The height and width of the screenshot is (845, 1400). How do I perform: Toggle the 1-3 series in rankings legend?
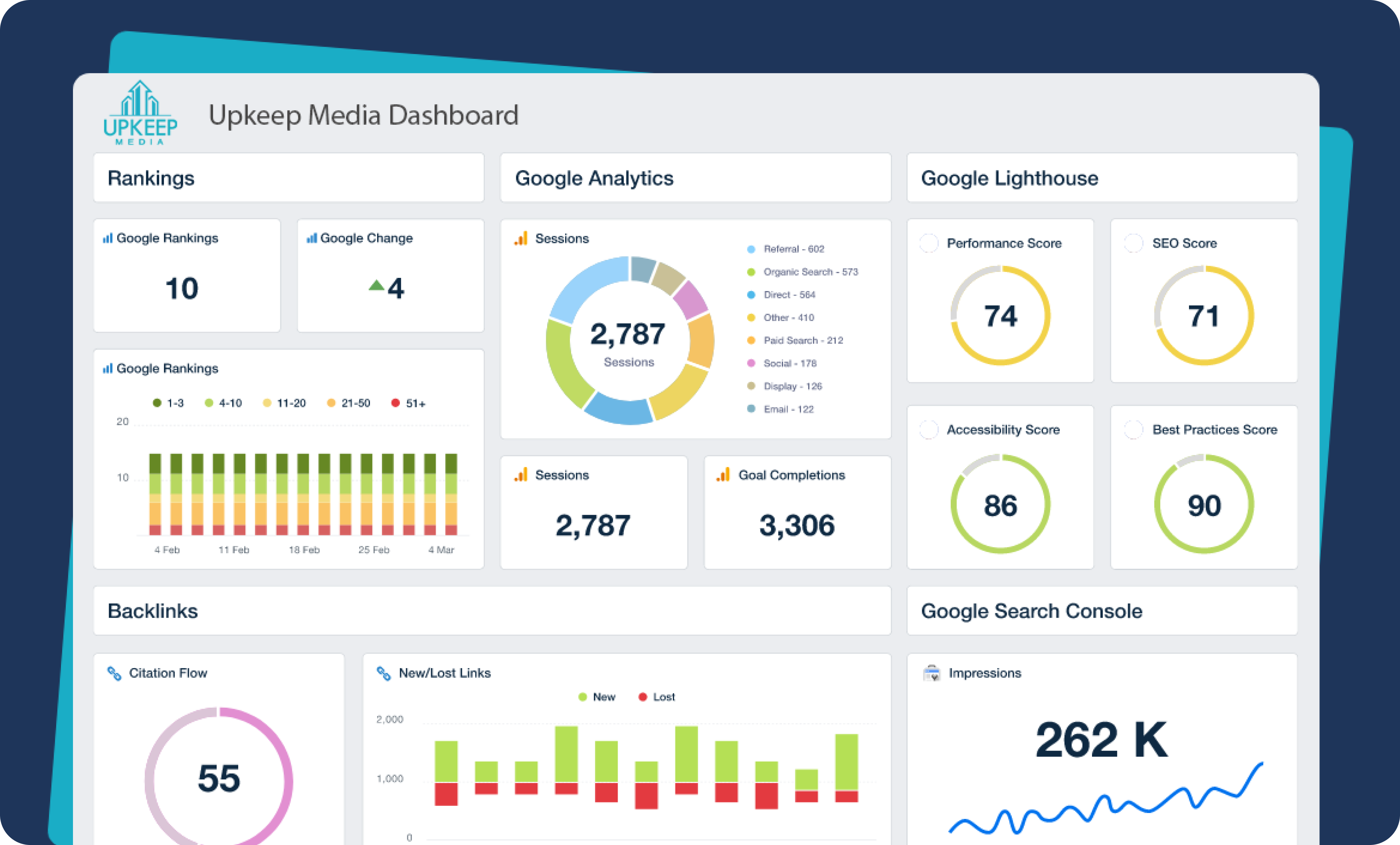168,403
